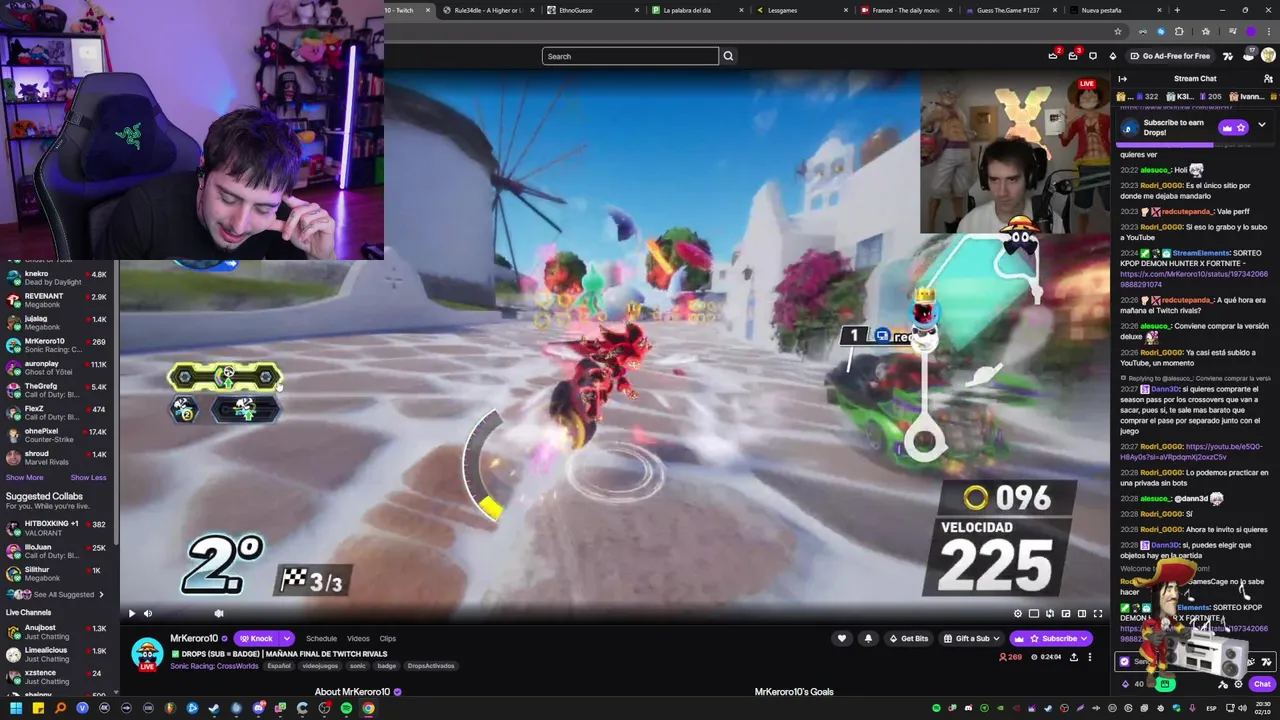
Task: Open Anujbost Just Chatting live channel
Action: pyautogui.click(x=60, y=632)
